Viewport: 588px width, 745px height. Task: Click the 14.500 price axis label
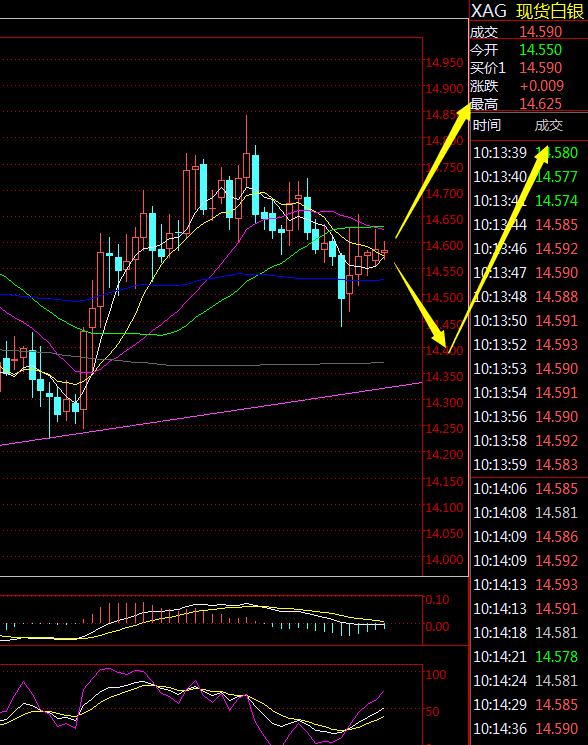coord(444,298)
